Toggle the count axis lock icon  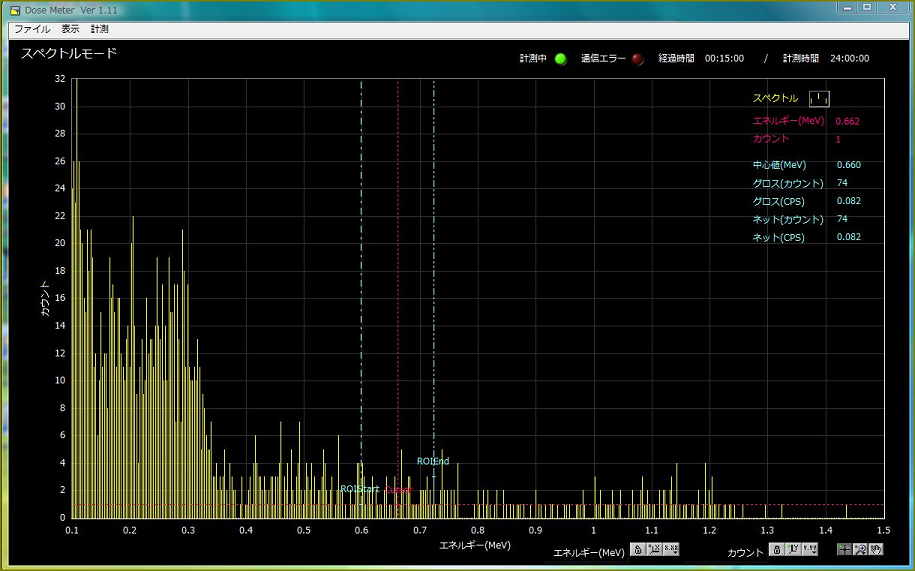point(776,549)
